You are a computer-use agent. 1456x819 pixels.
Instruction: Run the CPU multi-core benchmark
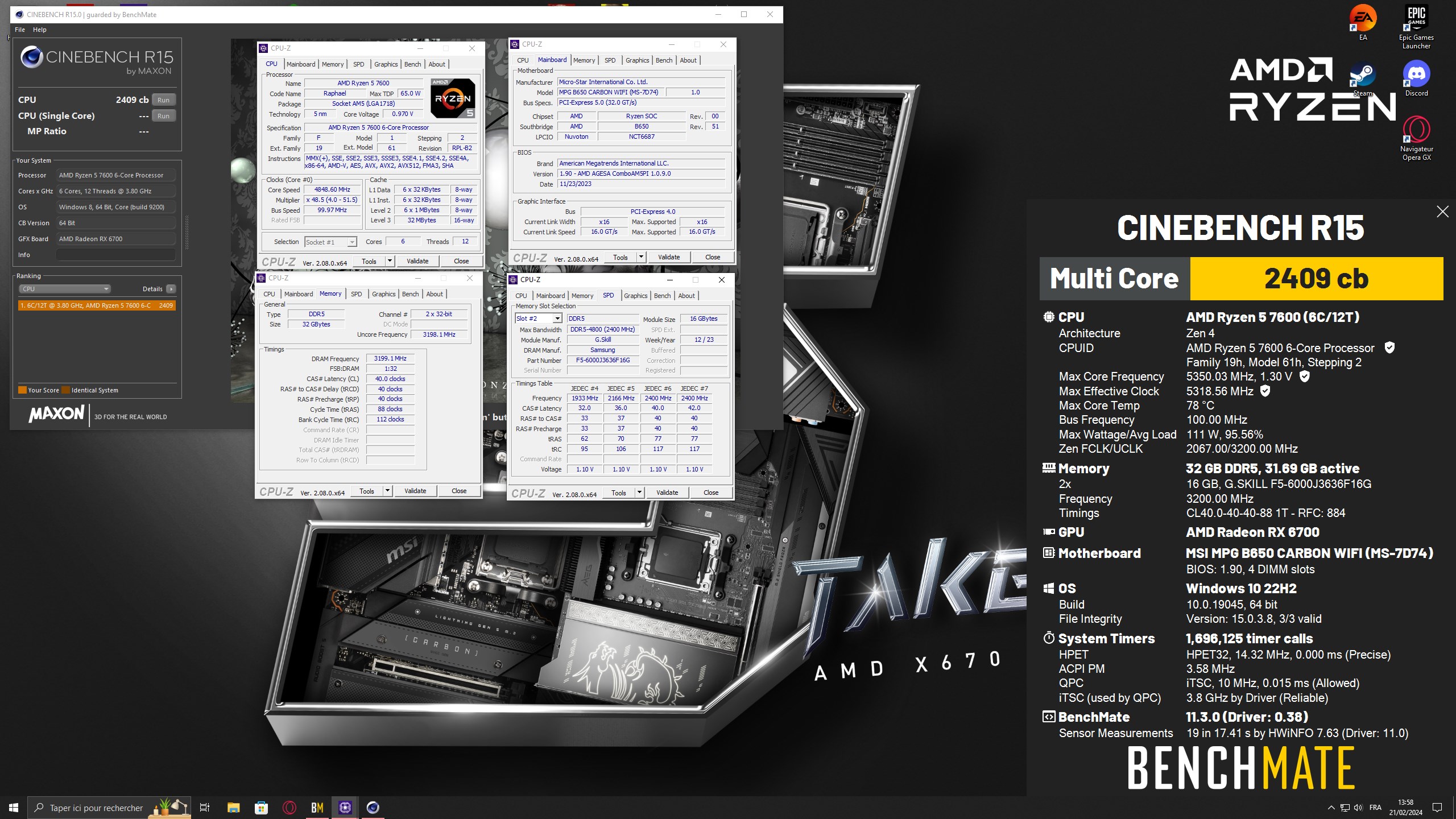[163, 100]
